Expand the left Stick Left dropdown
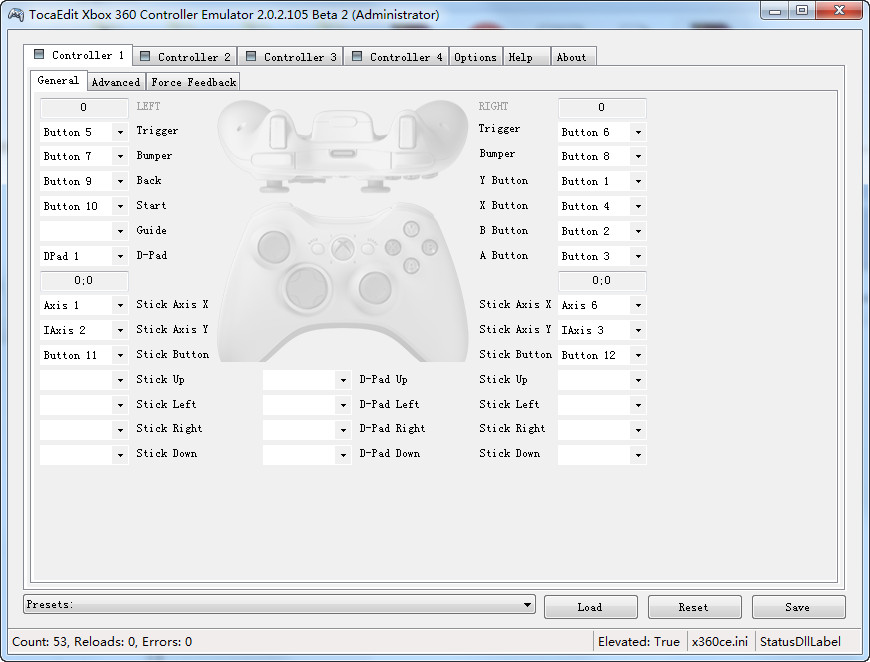 120,405
